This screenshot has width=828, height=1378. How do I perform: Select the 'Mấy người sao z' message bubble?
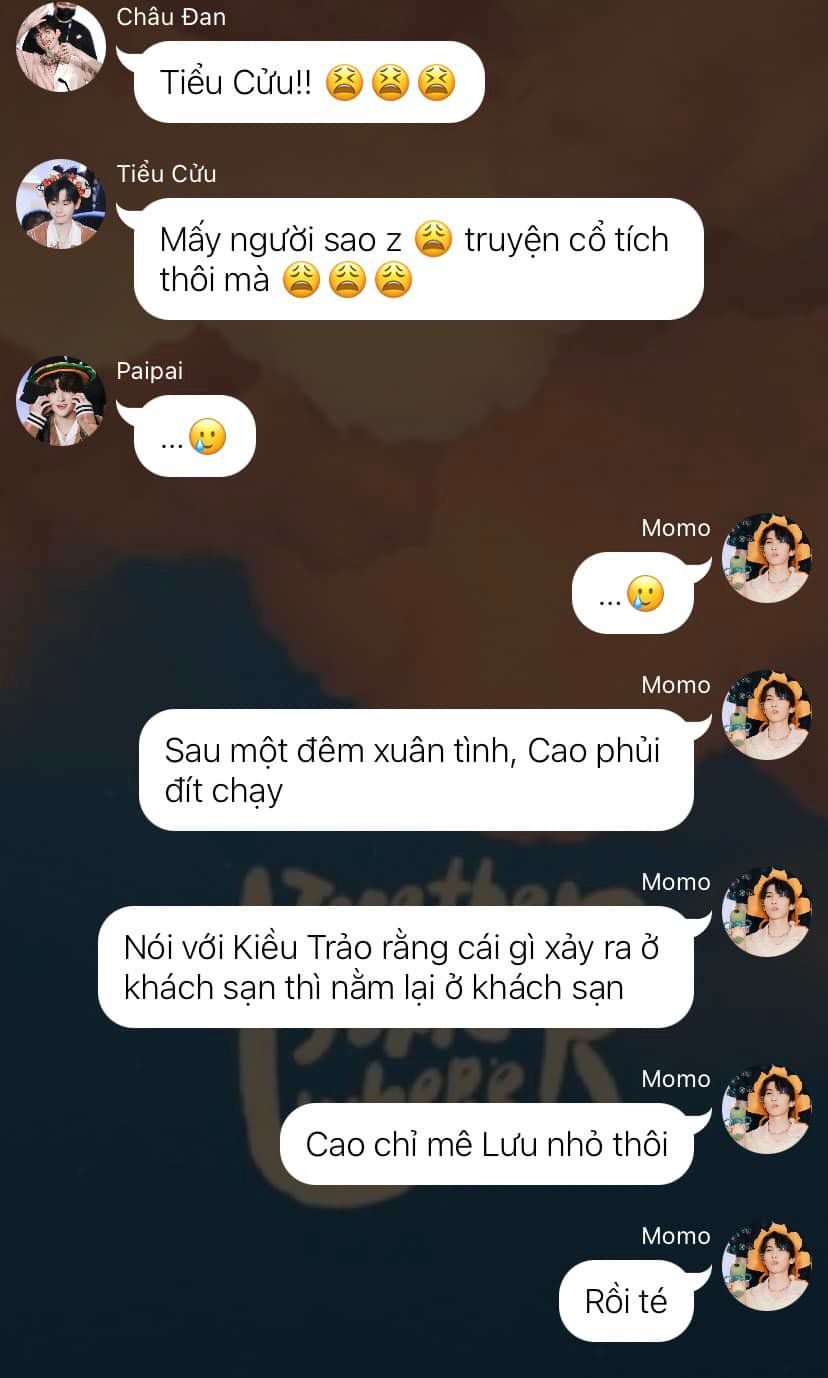tap(419, 259)
